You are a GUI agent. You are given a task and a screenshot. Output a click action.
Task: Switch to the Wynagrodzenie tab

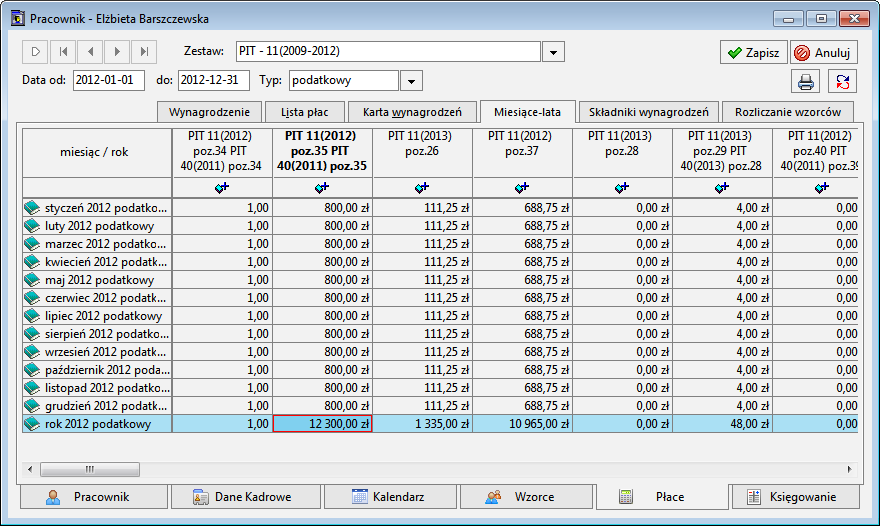pyautogui.click(x=209, y=112)
